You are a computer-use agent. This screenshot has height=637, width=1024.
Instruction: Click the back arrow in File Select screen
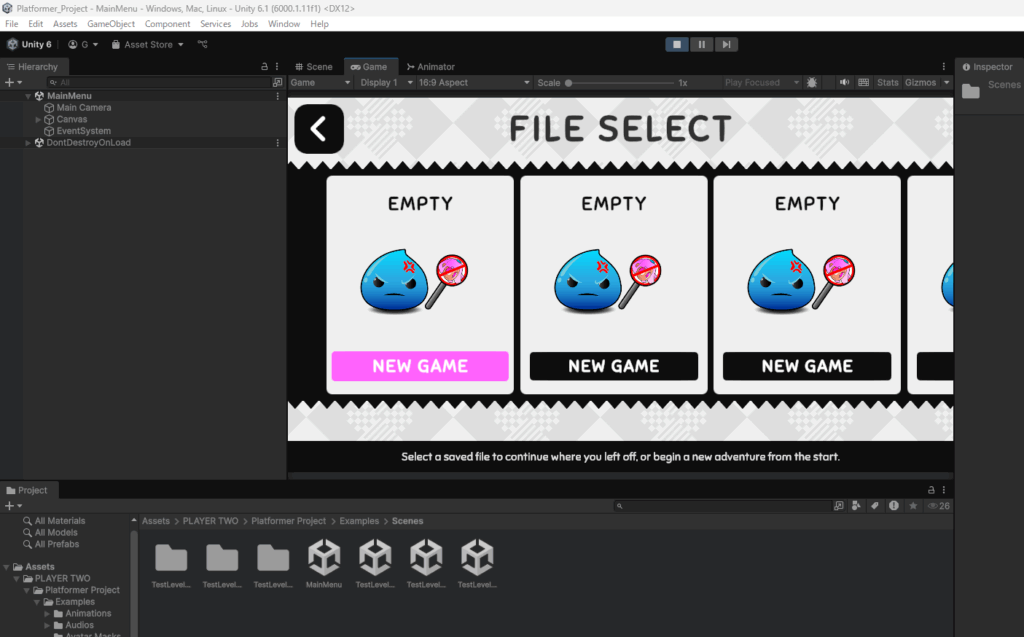pos(319,129)
